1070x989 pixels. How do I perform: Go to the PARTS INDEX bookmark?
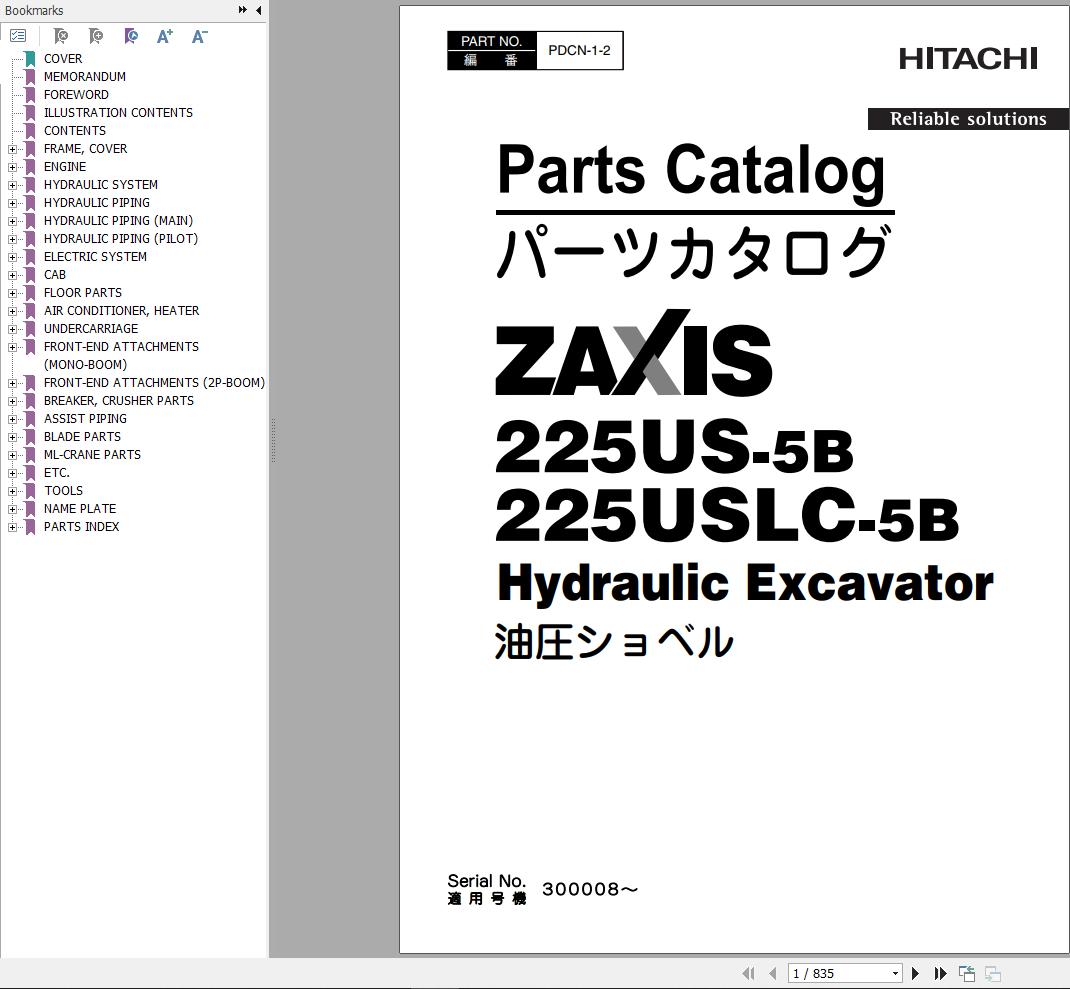[x=81, y=526]
